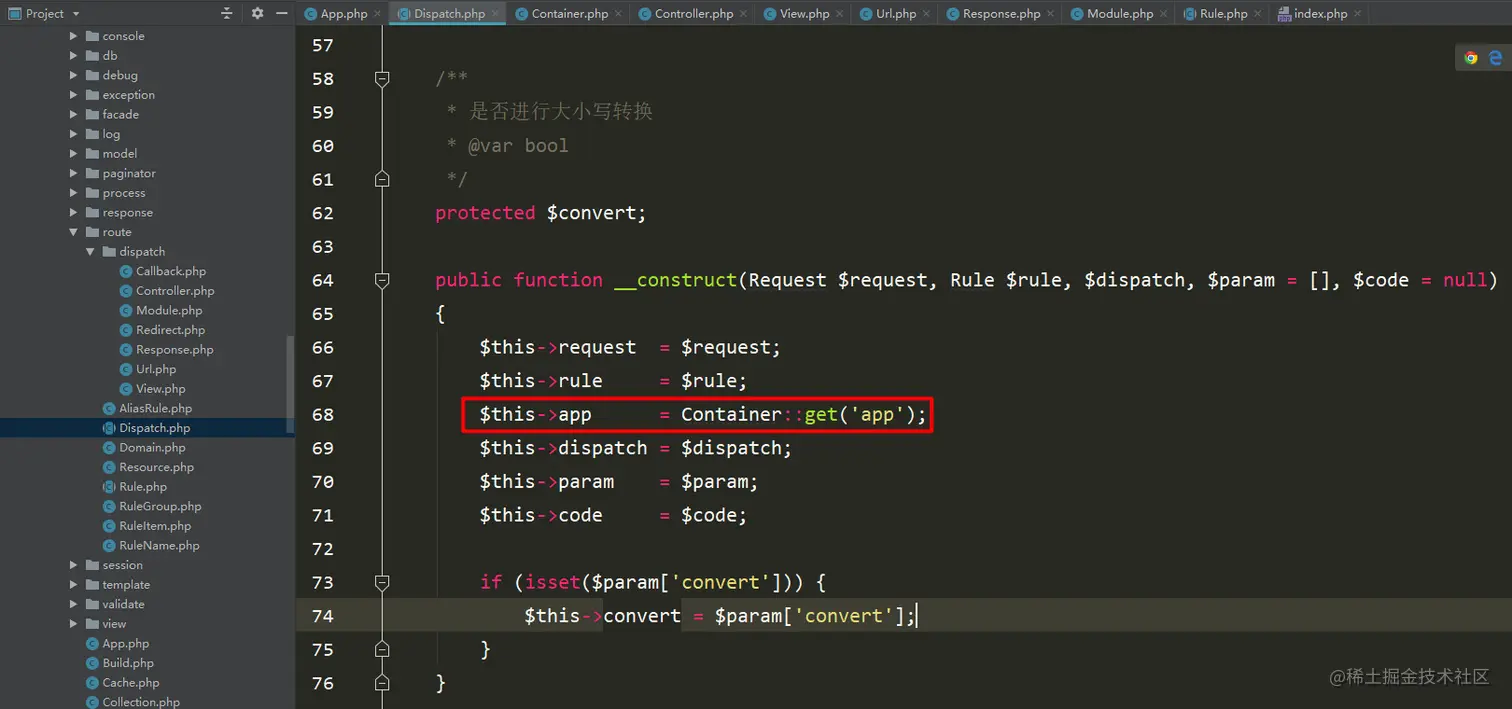
Task: Expand the template folder
Action: 74,585
